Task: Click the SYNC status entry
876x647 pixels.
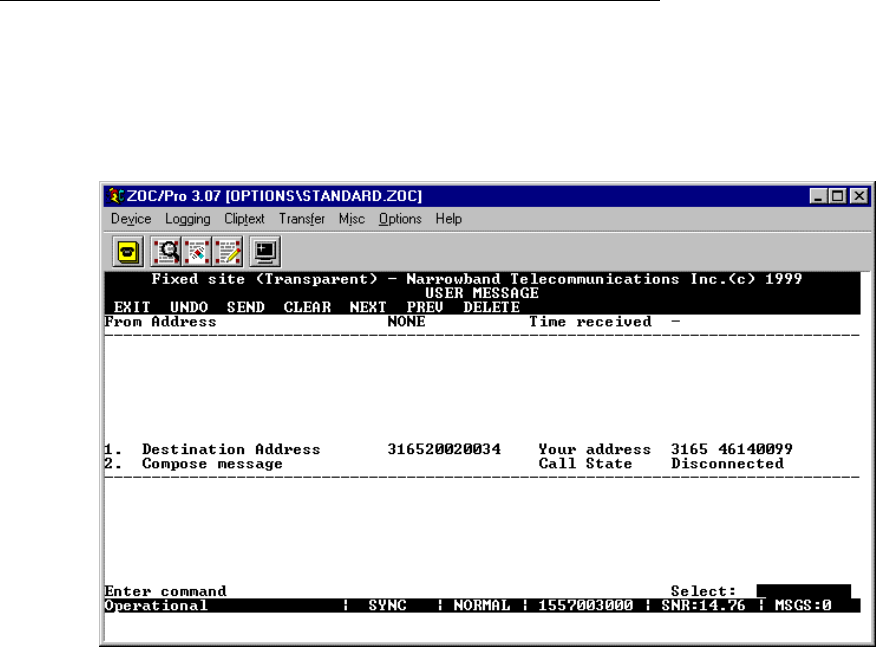Action: (x=387, y=606)
